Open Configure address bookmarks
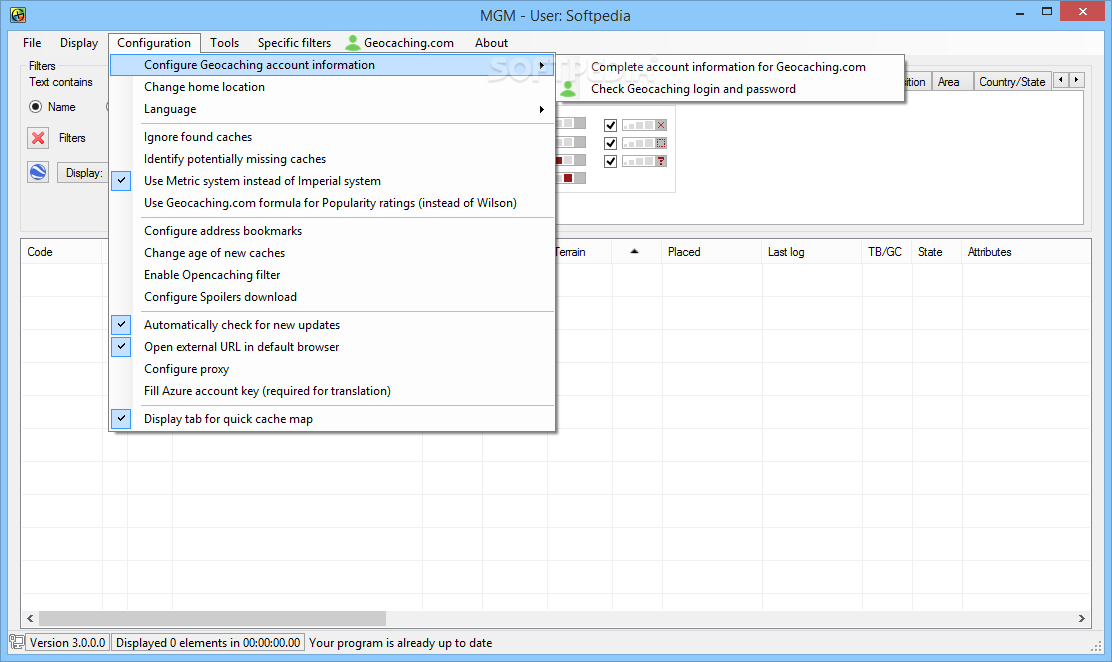The width and height of the screenshot is (1112, 662). coord(332,231)
